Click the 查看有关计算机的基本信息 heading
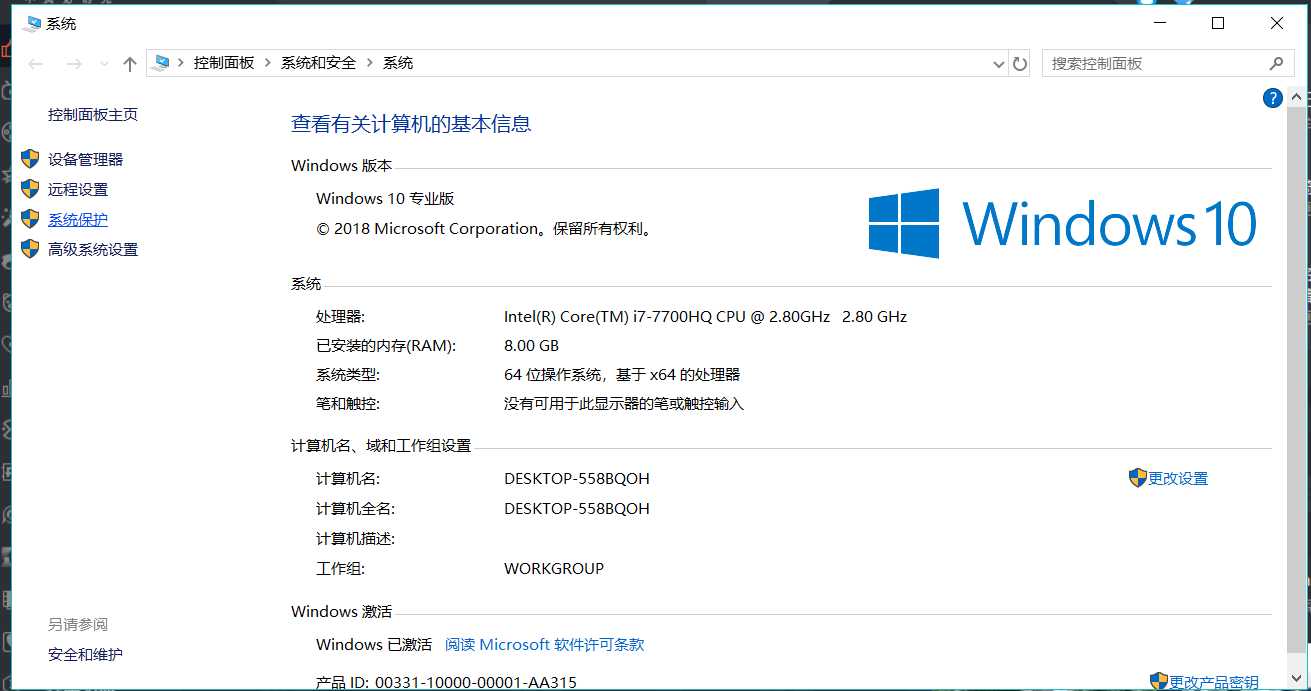The image size is (1311, 691). 411,124
